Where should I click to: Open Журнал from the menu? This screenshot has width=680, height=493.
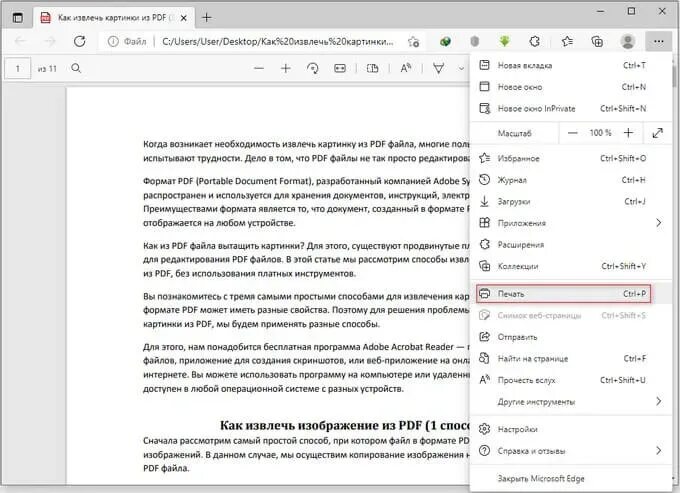[570, 180]
